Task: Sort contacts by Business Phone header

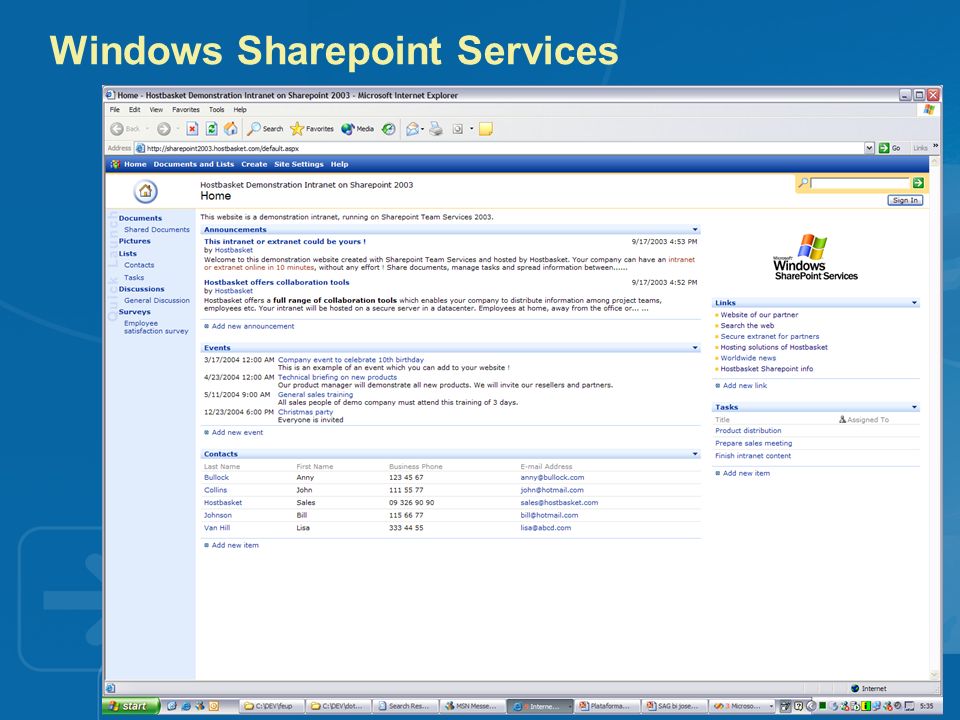Action: pos(415,467)
